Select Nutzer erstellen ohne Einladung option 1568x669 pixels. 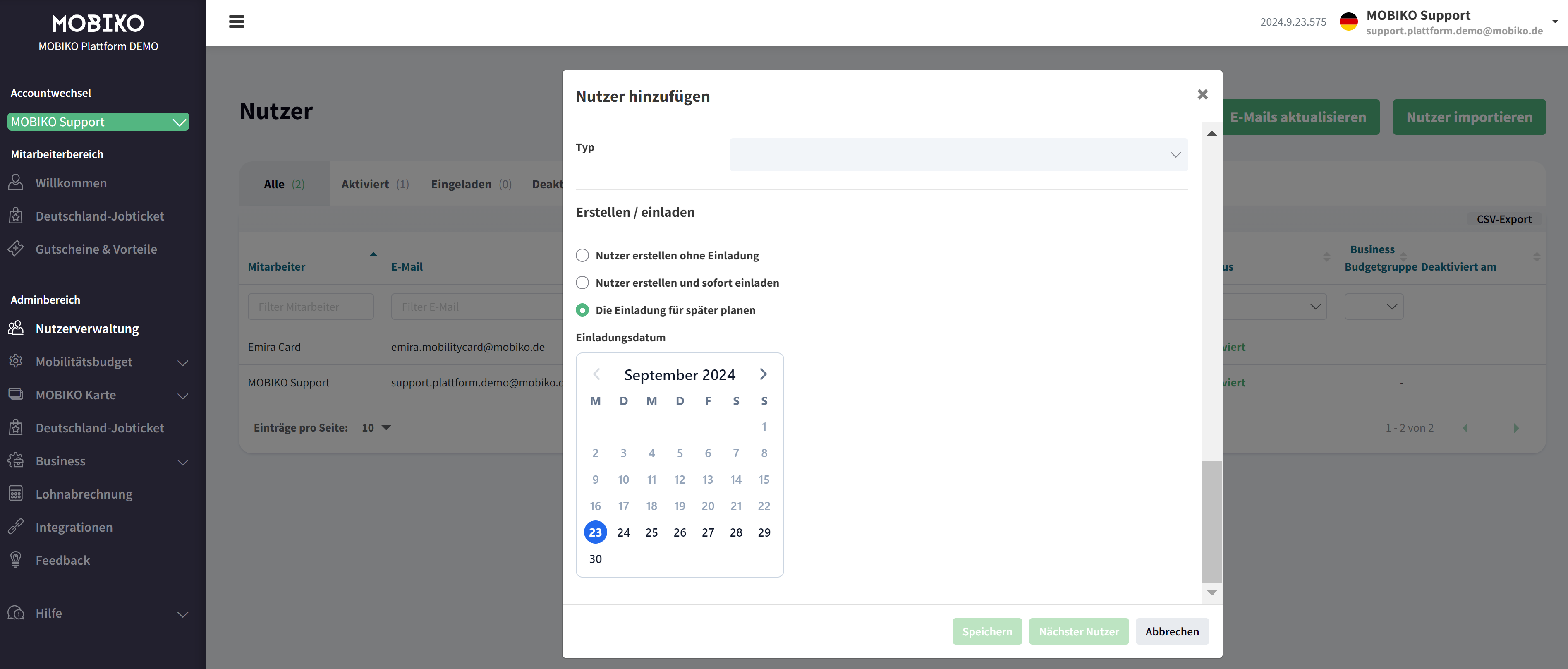[582, 256]
